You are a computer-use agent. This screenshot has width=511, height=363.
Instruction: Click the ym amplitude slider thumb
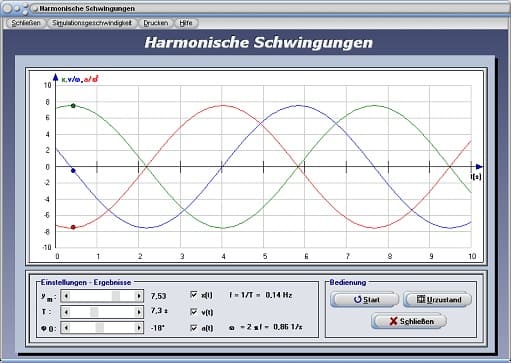coord(116,296)
